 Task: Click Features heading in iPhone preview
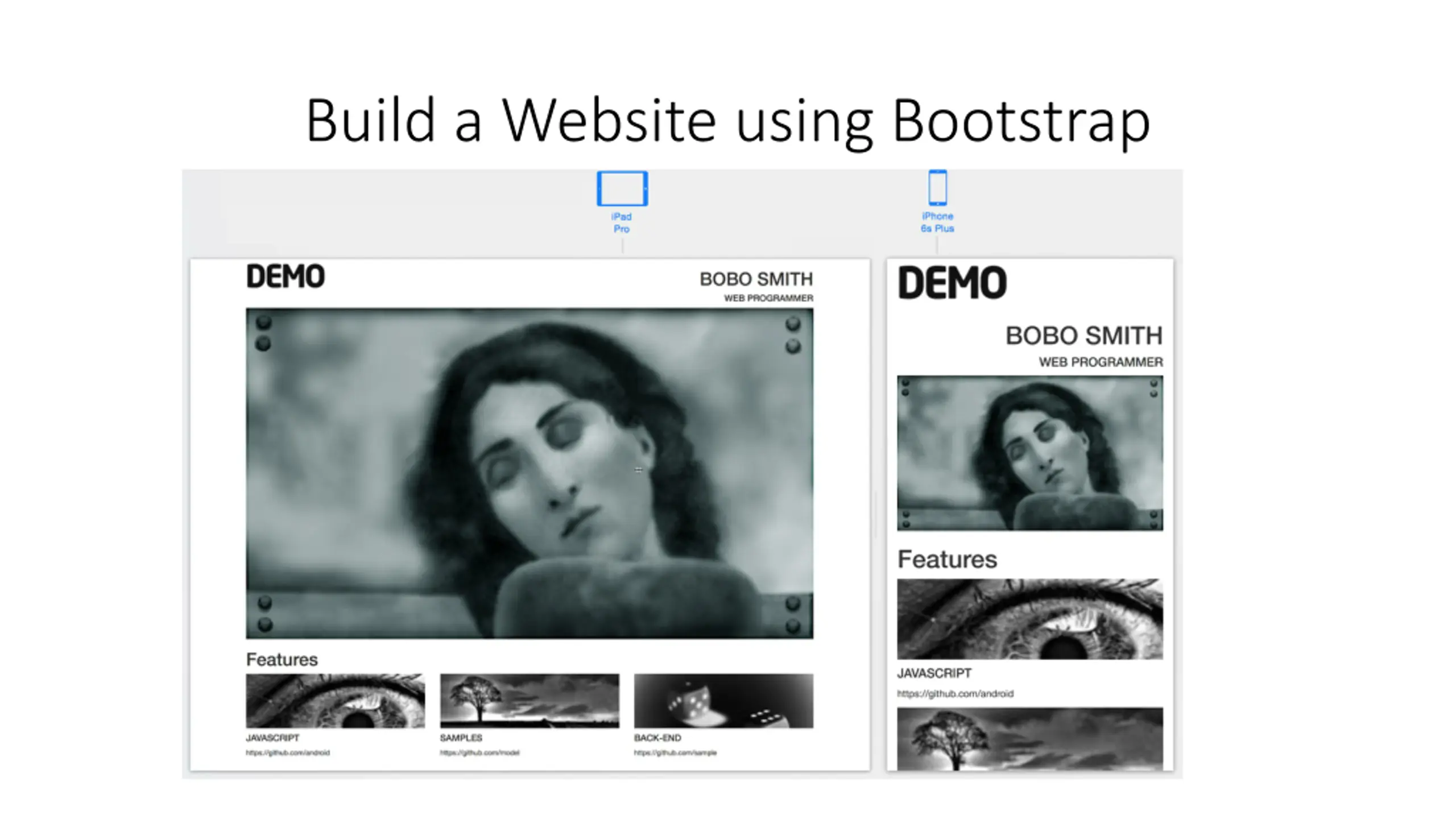point(947,559)
